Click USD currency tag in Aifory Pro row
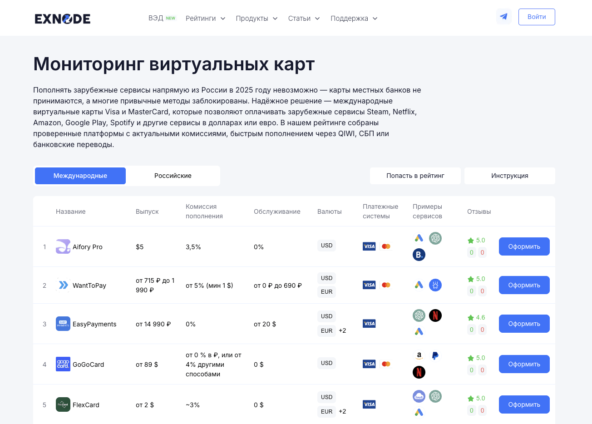The width and height of the screenshot is (592, 424). 327,245
